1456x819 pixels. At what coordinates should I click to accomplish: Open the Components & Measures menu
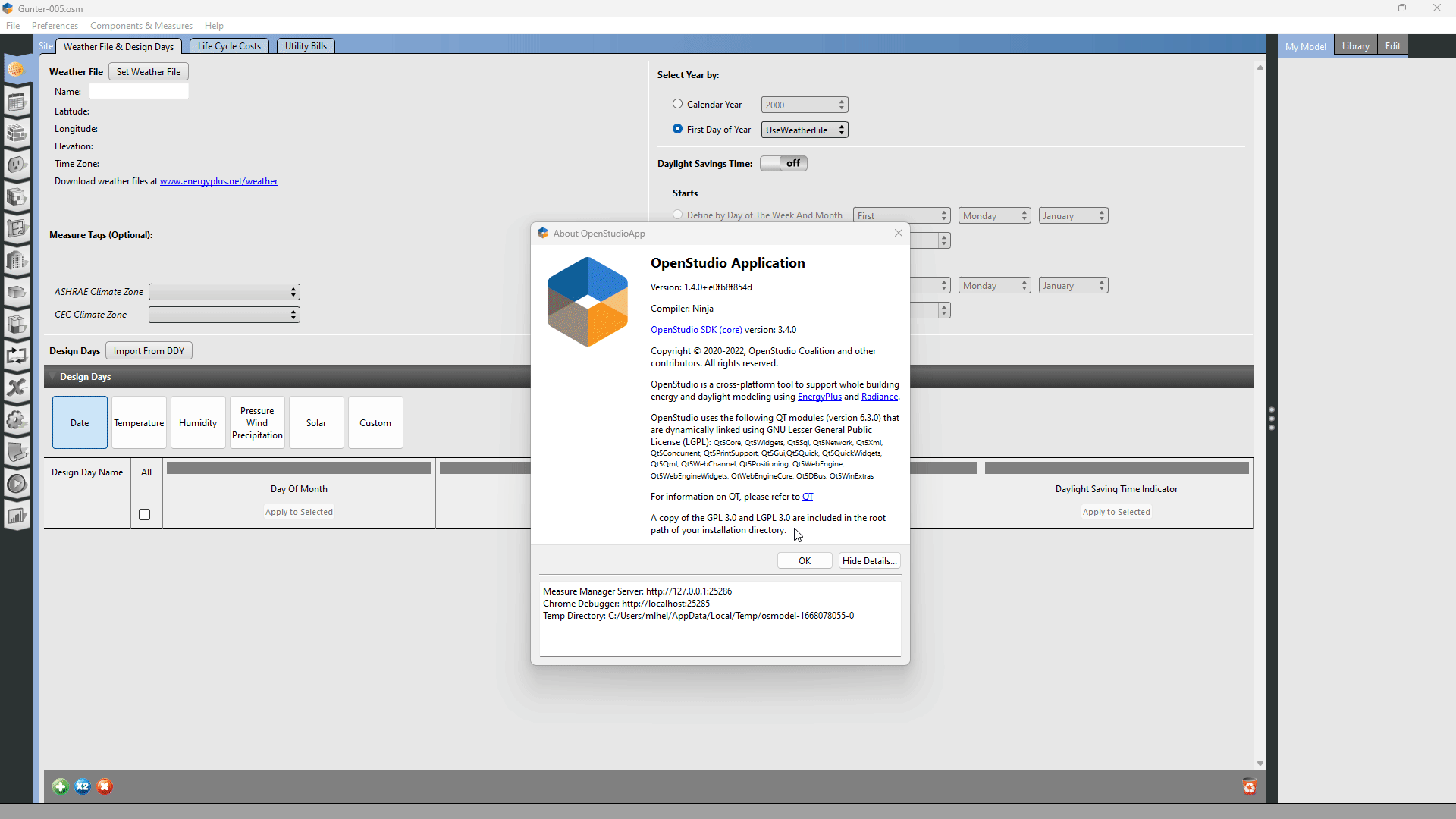[x=141, y=25]
